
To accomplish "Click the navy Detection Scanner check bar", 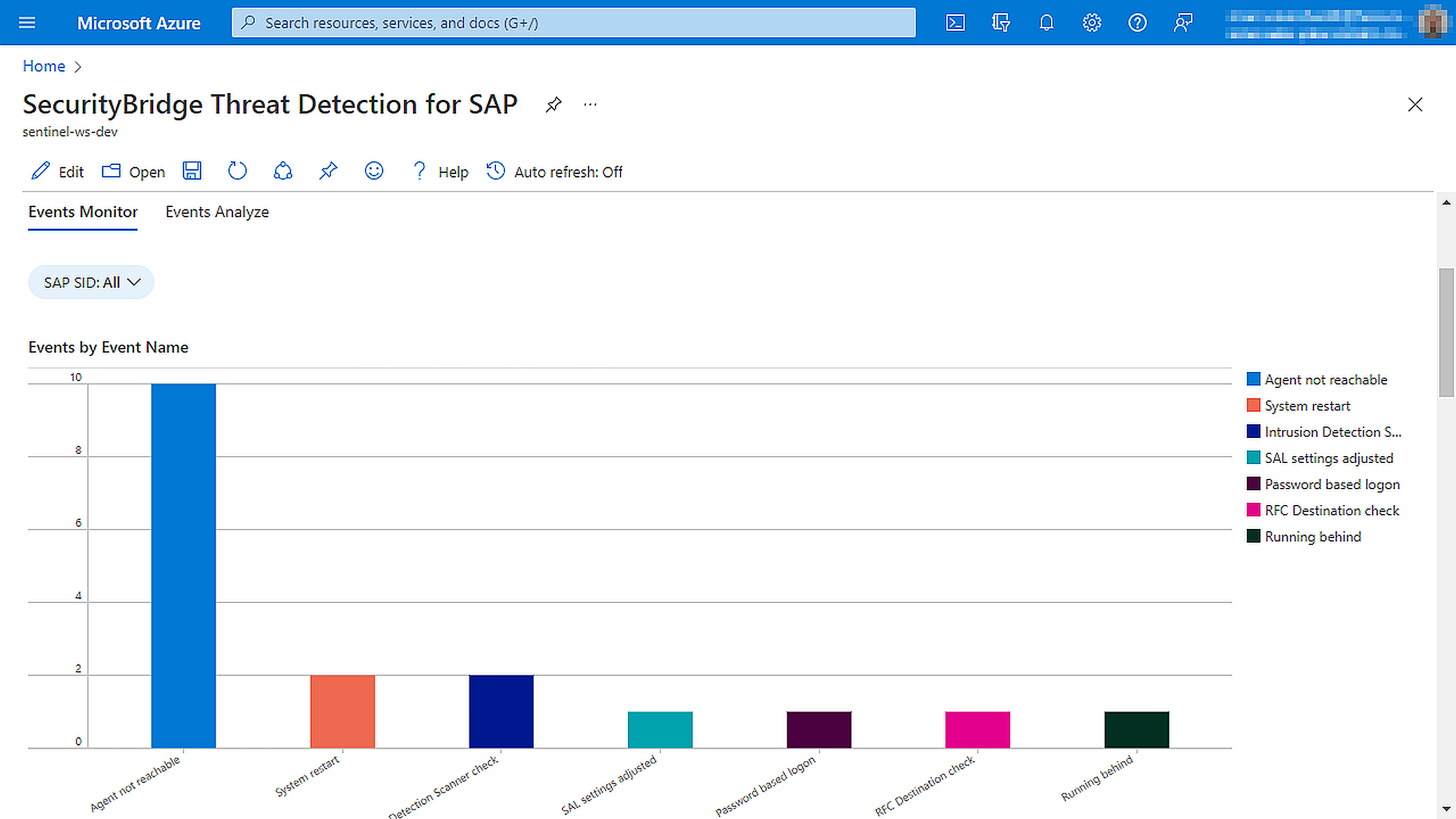I will tap(501, 712).
